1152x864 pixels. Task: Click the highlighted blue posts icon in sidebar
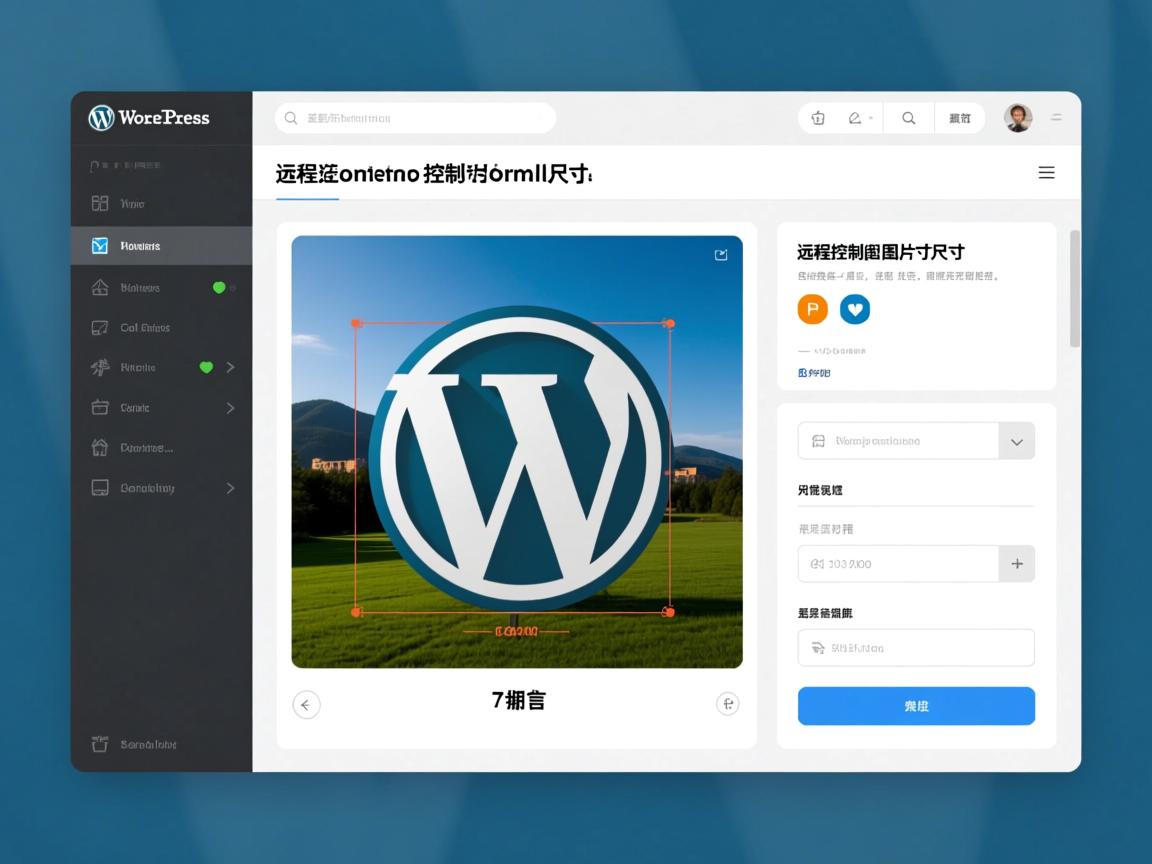[100, 245]
